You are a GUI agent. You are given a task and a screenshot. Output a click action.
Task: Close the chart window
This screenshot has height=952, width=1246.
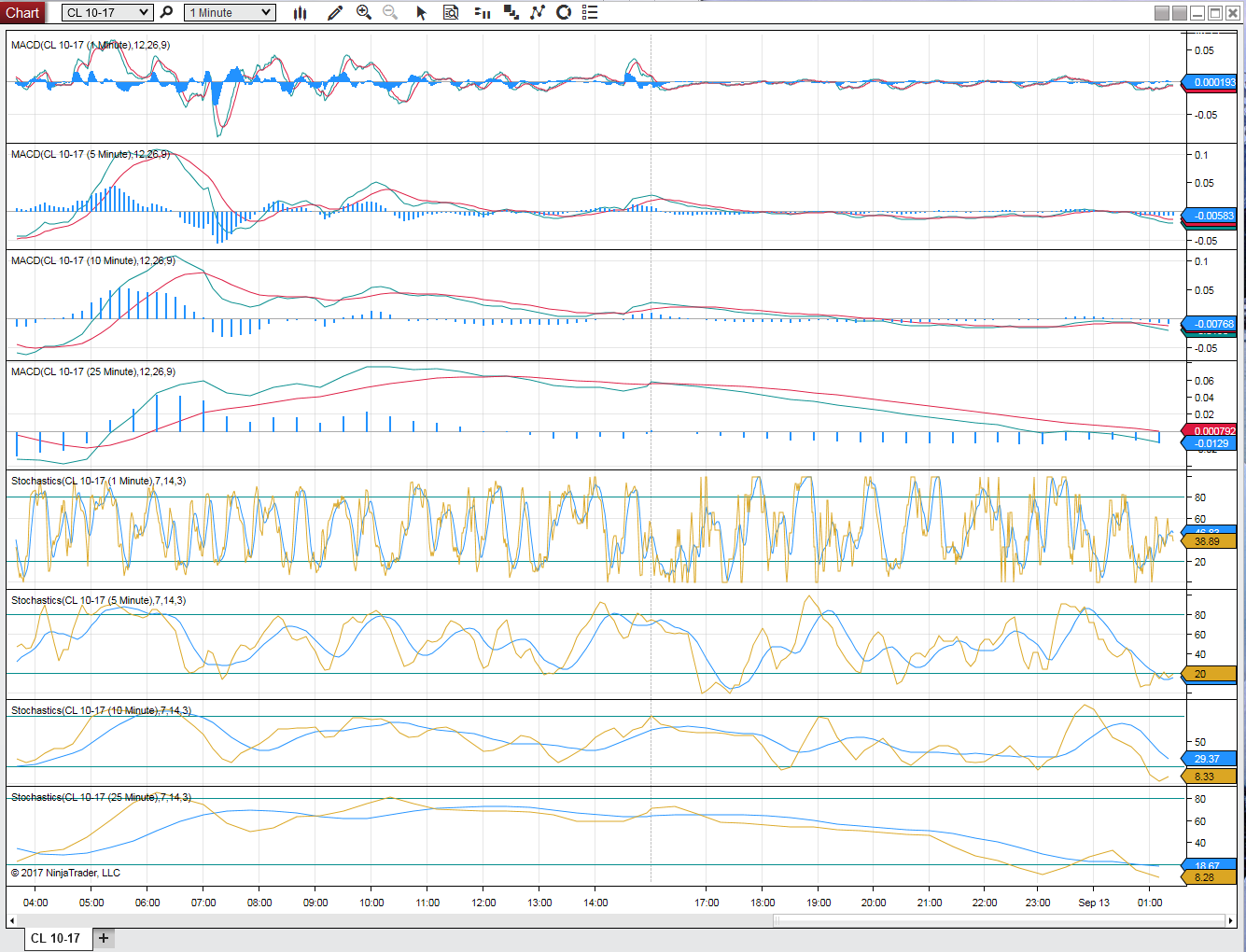pyautogui.click(x=1232, y=13)
